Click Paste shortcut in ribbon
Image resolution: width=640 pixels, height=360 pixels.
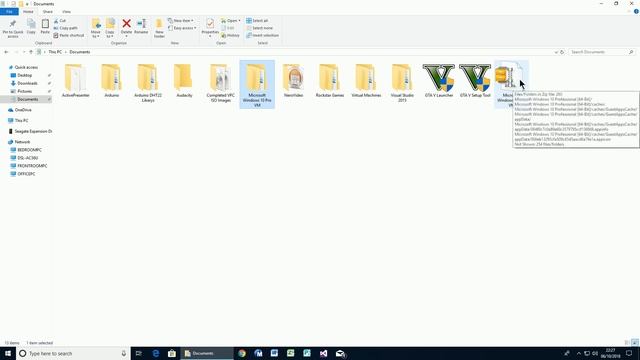coord(69,36)
